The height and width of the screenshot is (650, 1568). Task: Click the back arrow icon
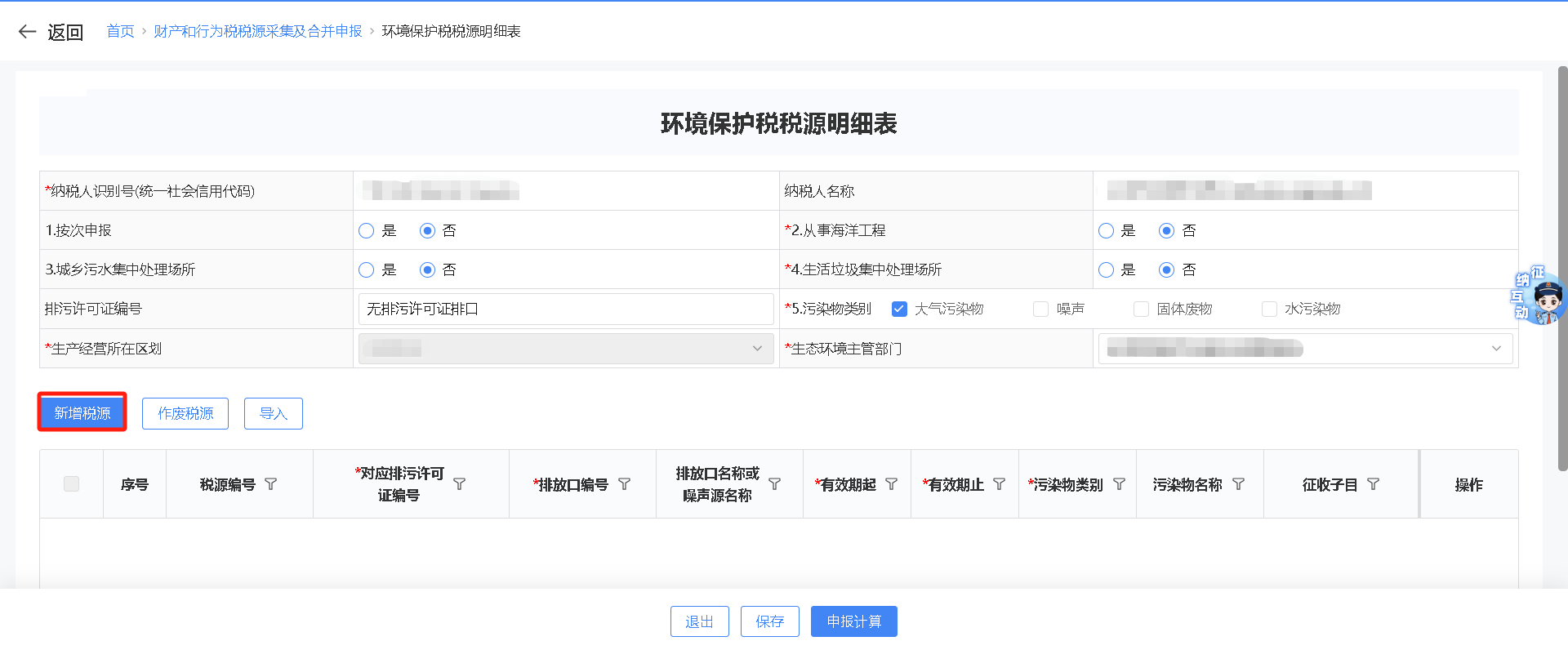(x=28, y=32)
